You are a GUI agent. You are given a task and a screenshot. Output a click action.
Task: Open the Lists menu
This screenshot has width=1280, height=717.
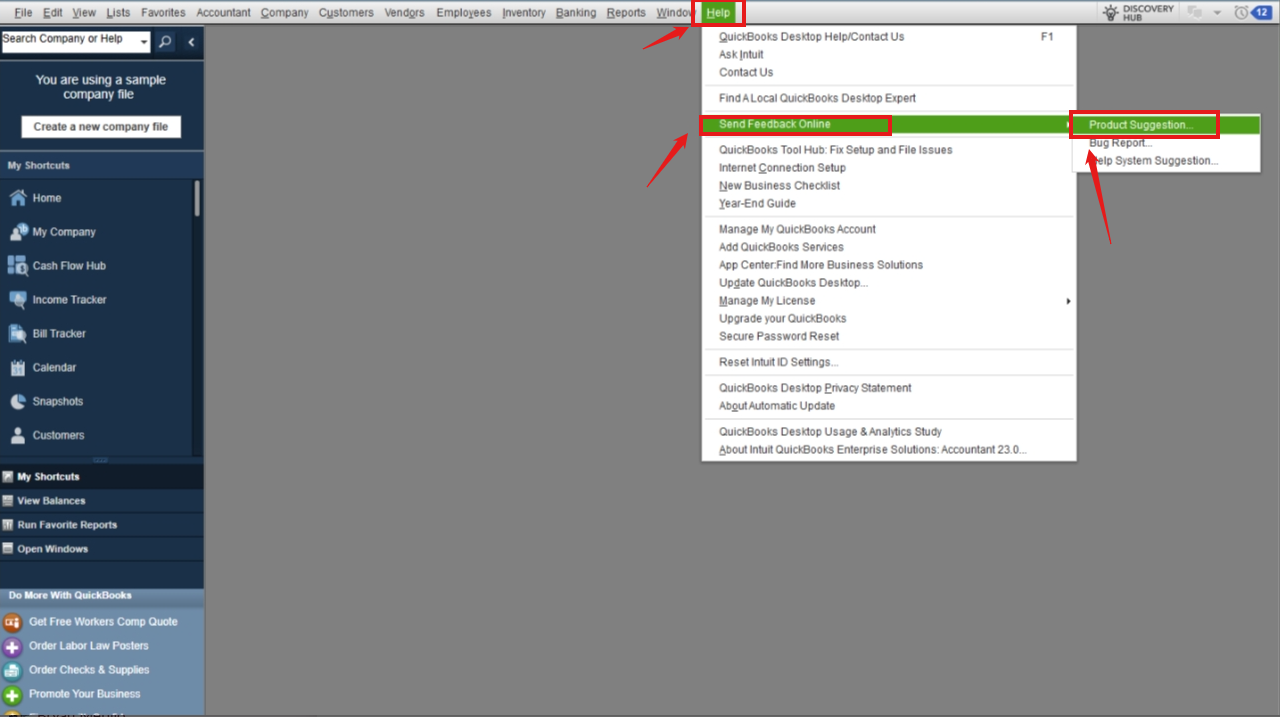118,13
